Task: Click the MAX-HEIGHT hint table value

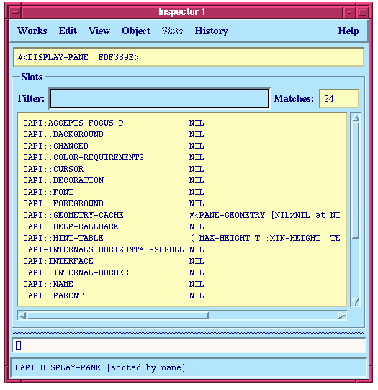Action: pos(266,238)
